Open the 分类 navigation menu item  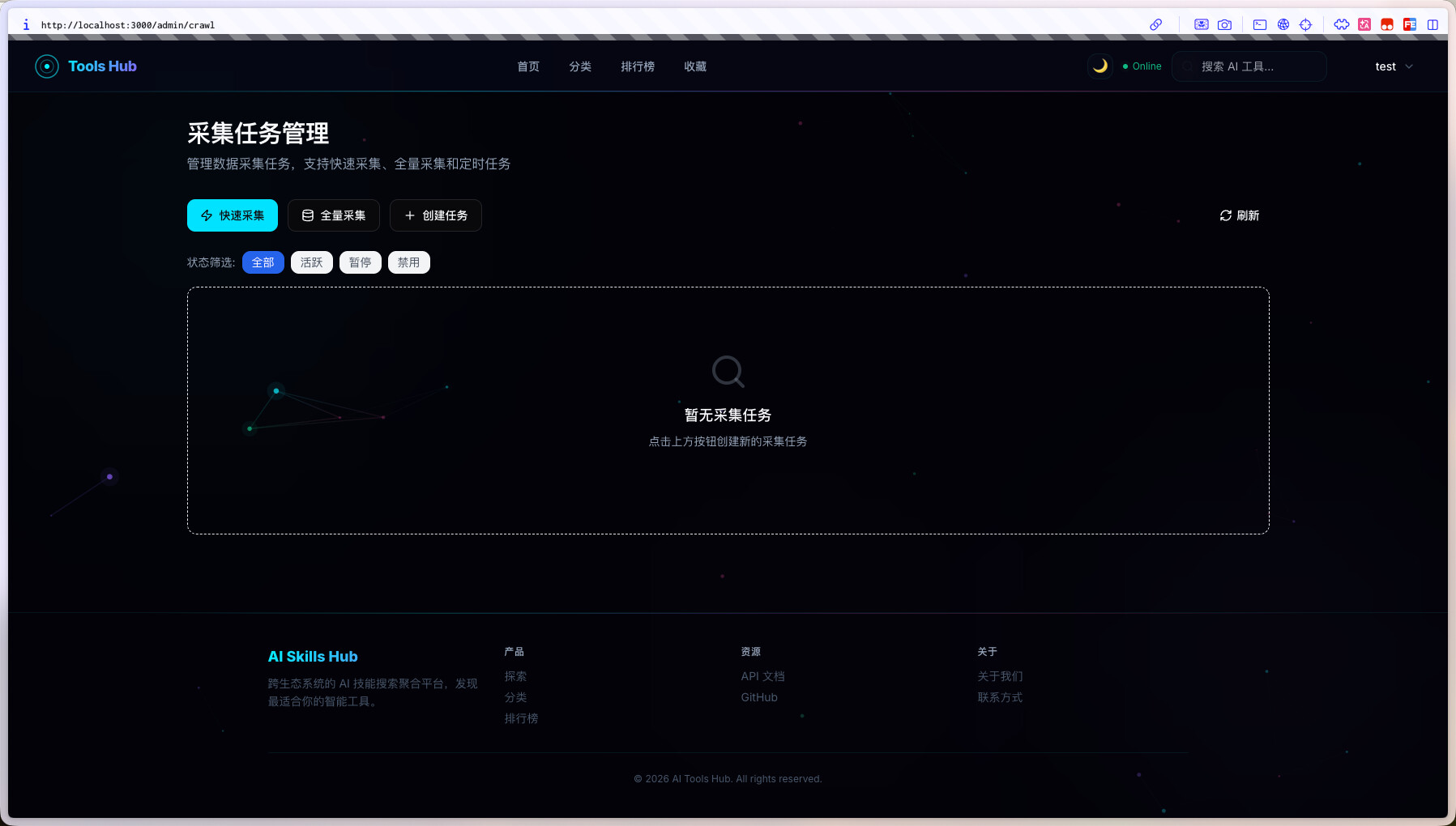(x=580, y=66)
